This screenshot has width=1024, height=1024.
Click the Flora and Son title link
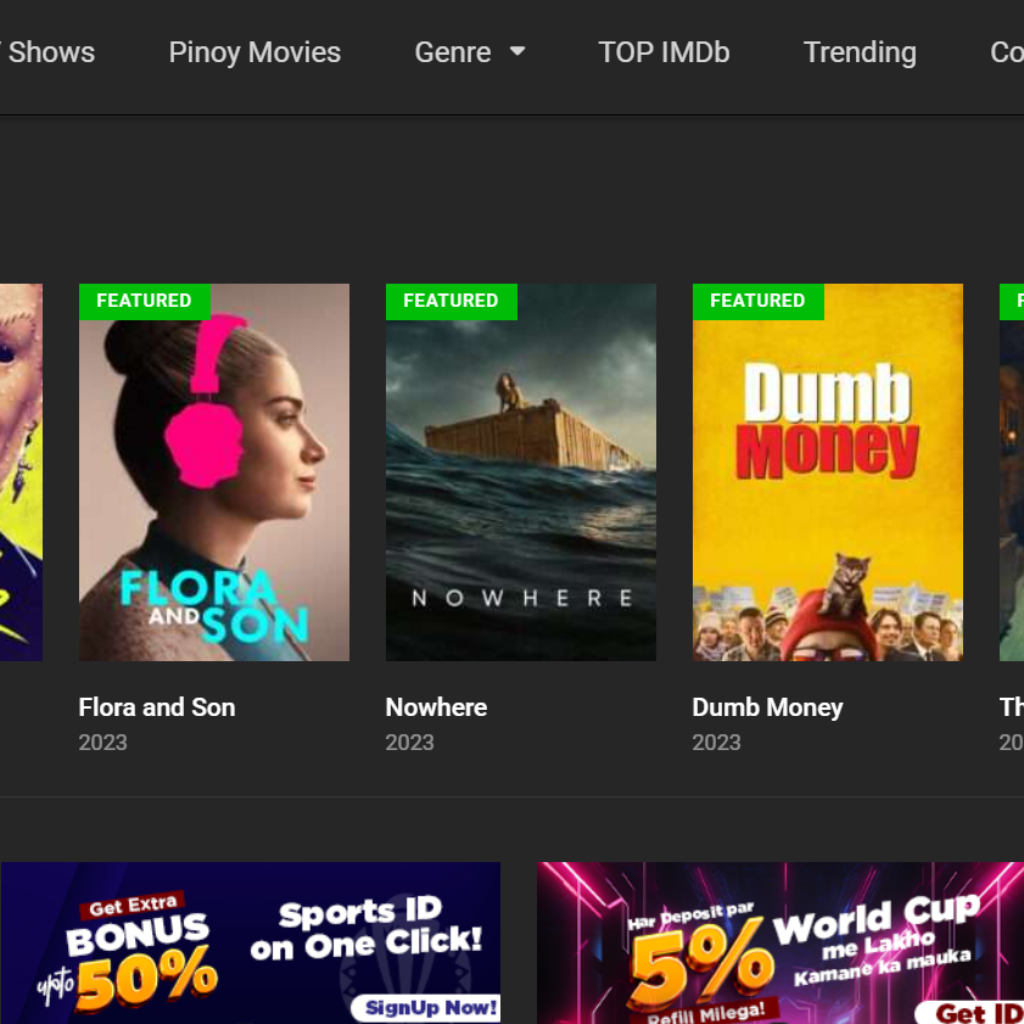click(x=157, y=707)
